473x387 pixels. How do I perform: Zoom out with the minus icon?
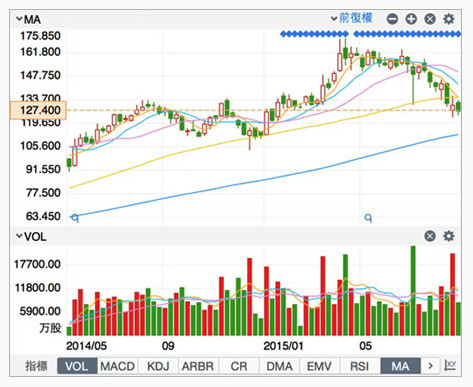pos(392,19)
